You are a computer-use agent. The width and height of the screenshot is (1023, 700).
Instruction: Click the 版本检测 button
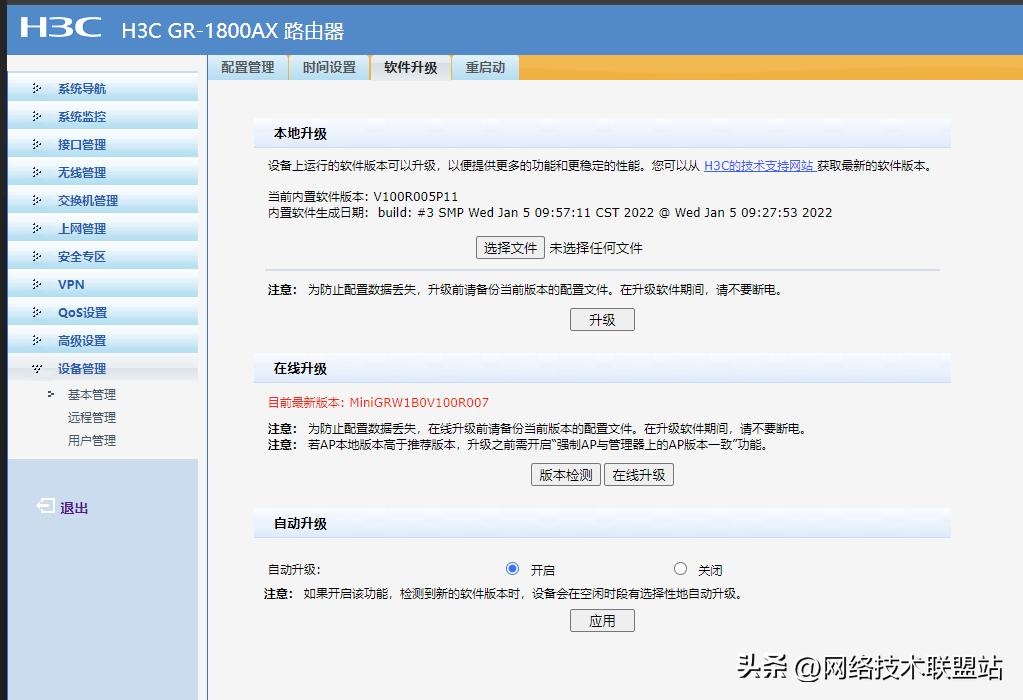tap(566, 475)
